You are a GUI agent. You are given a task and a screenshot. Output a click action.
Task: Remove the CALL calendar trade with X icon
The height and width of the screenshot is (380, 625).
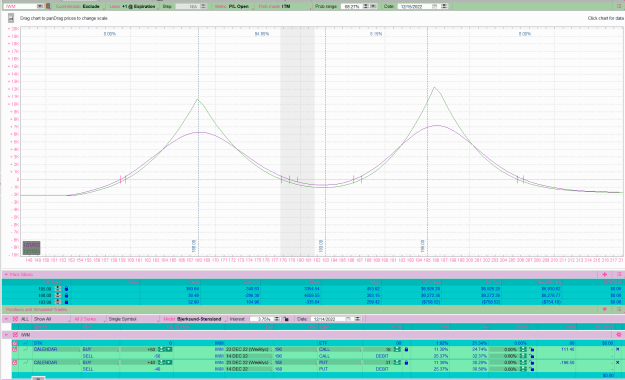(x=617, y=349)
